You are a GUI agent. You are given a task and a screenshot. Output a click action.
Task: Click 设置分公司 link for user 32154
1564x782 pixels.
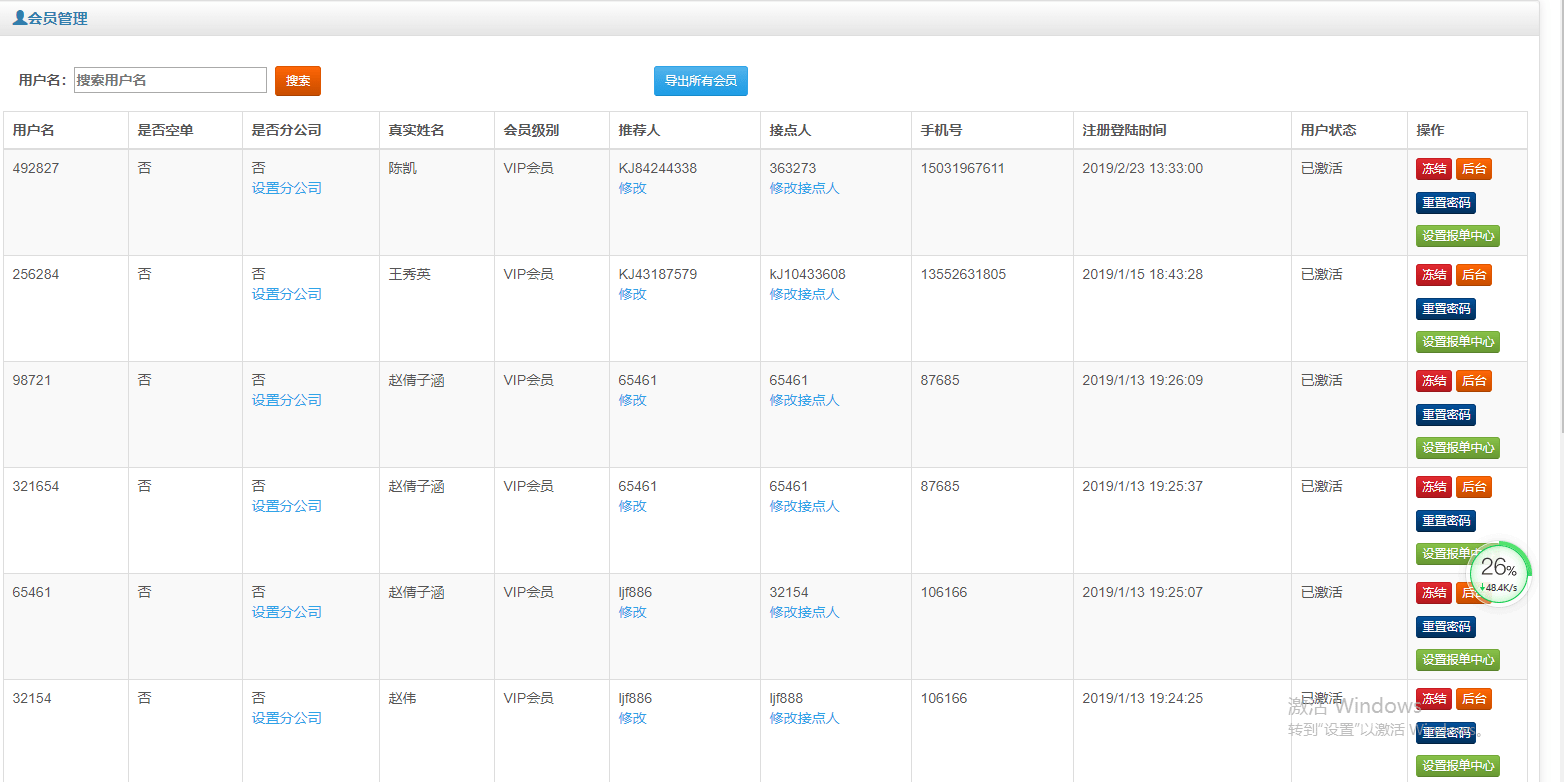pos(287,718)
